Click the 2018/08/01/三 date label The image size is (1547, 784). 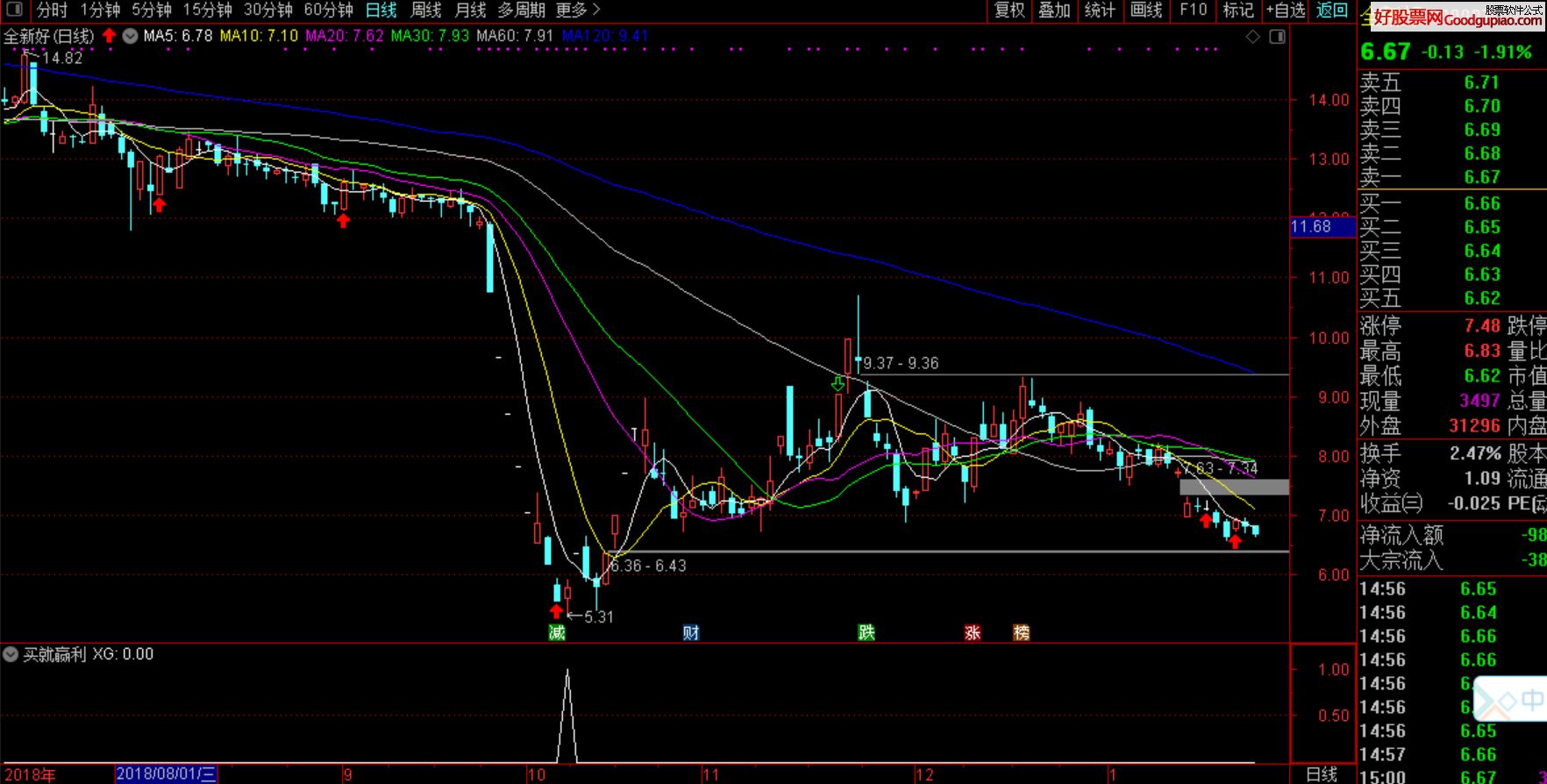166,774
